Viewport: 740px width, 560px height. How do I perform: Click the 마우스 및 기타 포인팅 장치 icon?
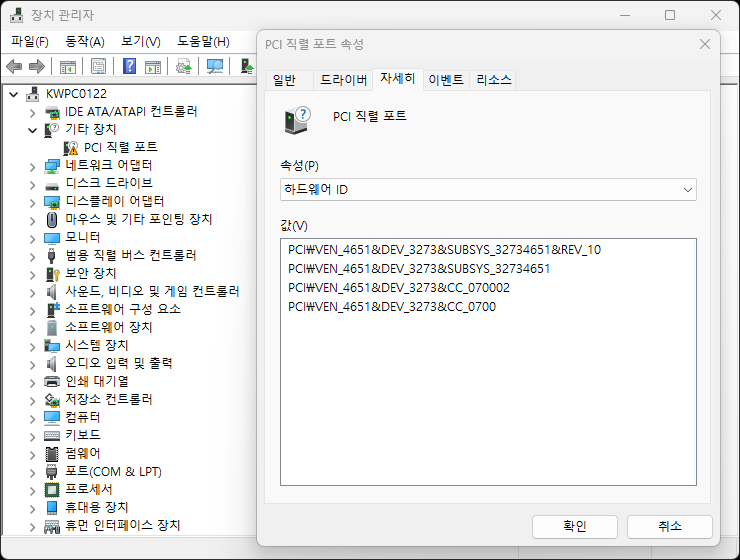tap(52, 219)
